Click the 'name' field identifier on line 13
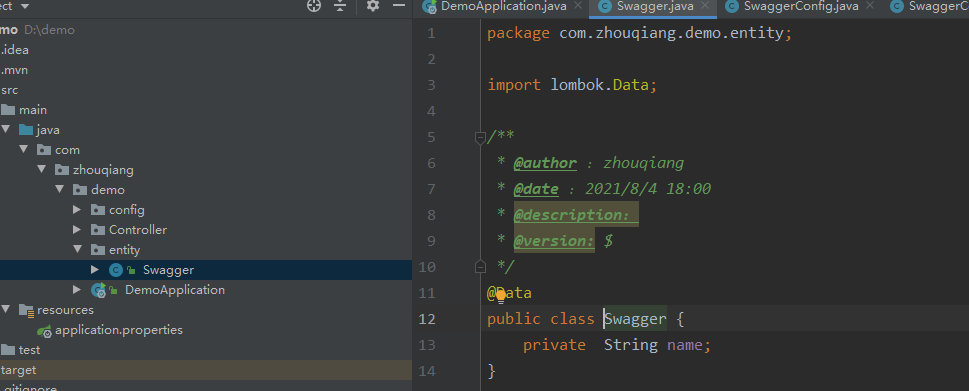Screen dimensions: 969x391 [685, 345]
